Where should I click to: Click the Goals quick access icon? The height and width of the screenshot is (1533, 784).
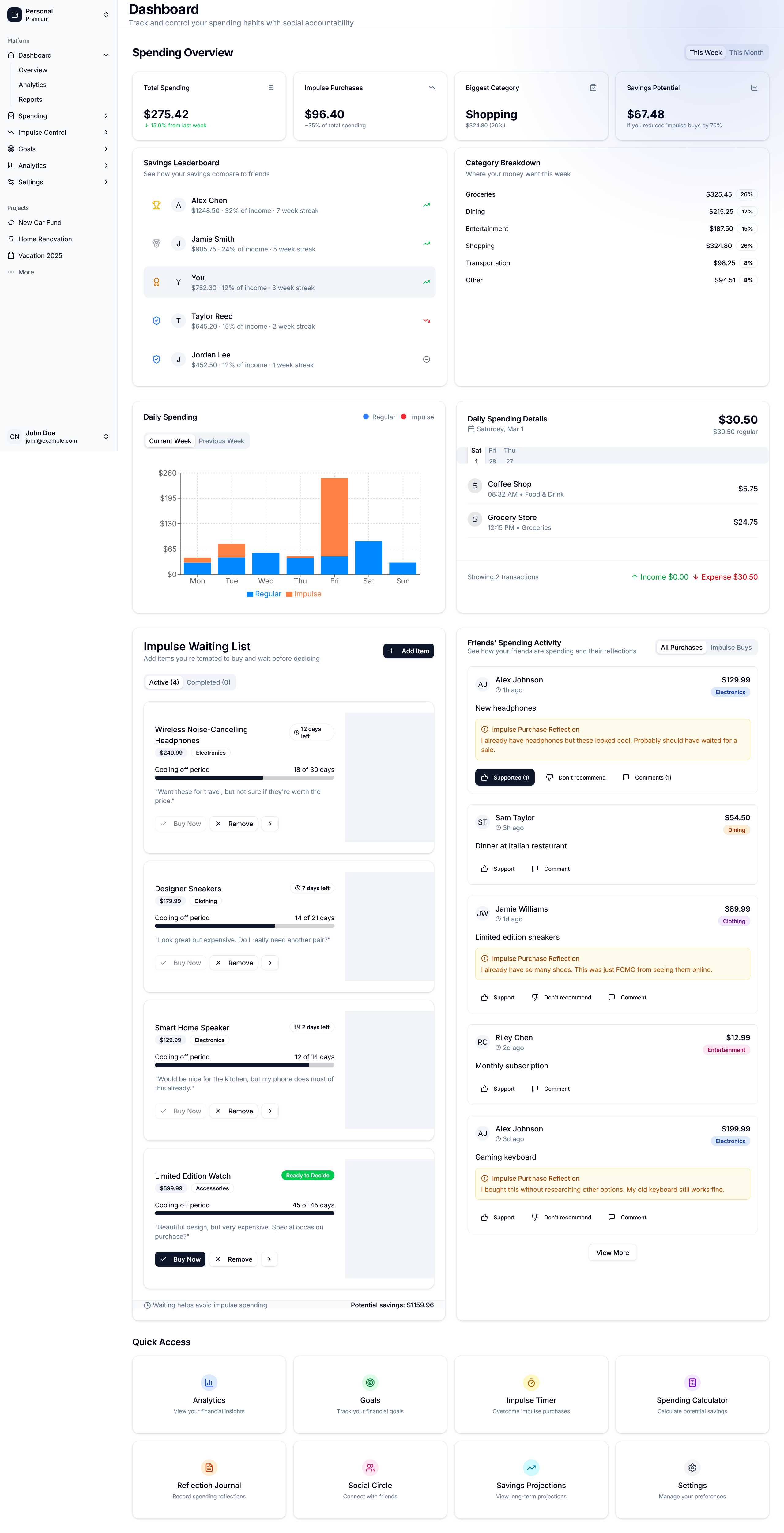point(370,1382)
